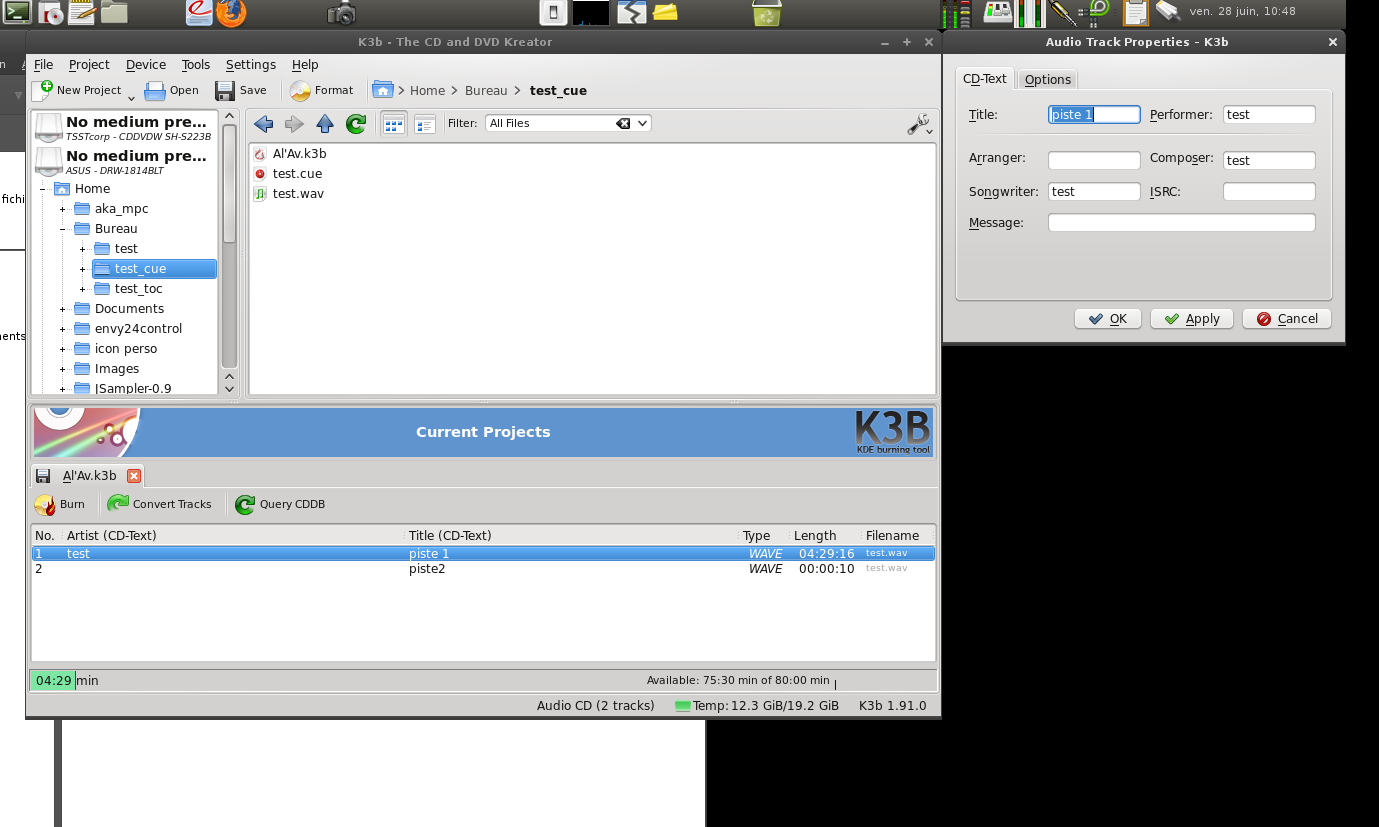Click the Query CDDB button
This screenshot has height=827, width=1379.
click(281, 505)
